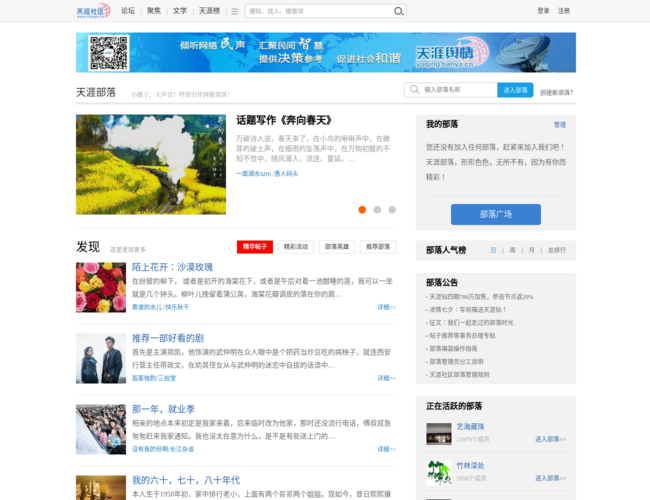Select the second carousel dot
650x500 pixels.
tap(377, 210)
